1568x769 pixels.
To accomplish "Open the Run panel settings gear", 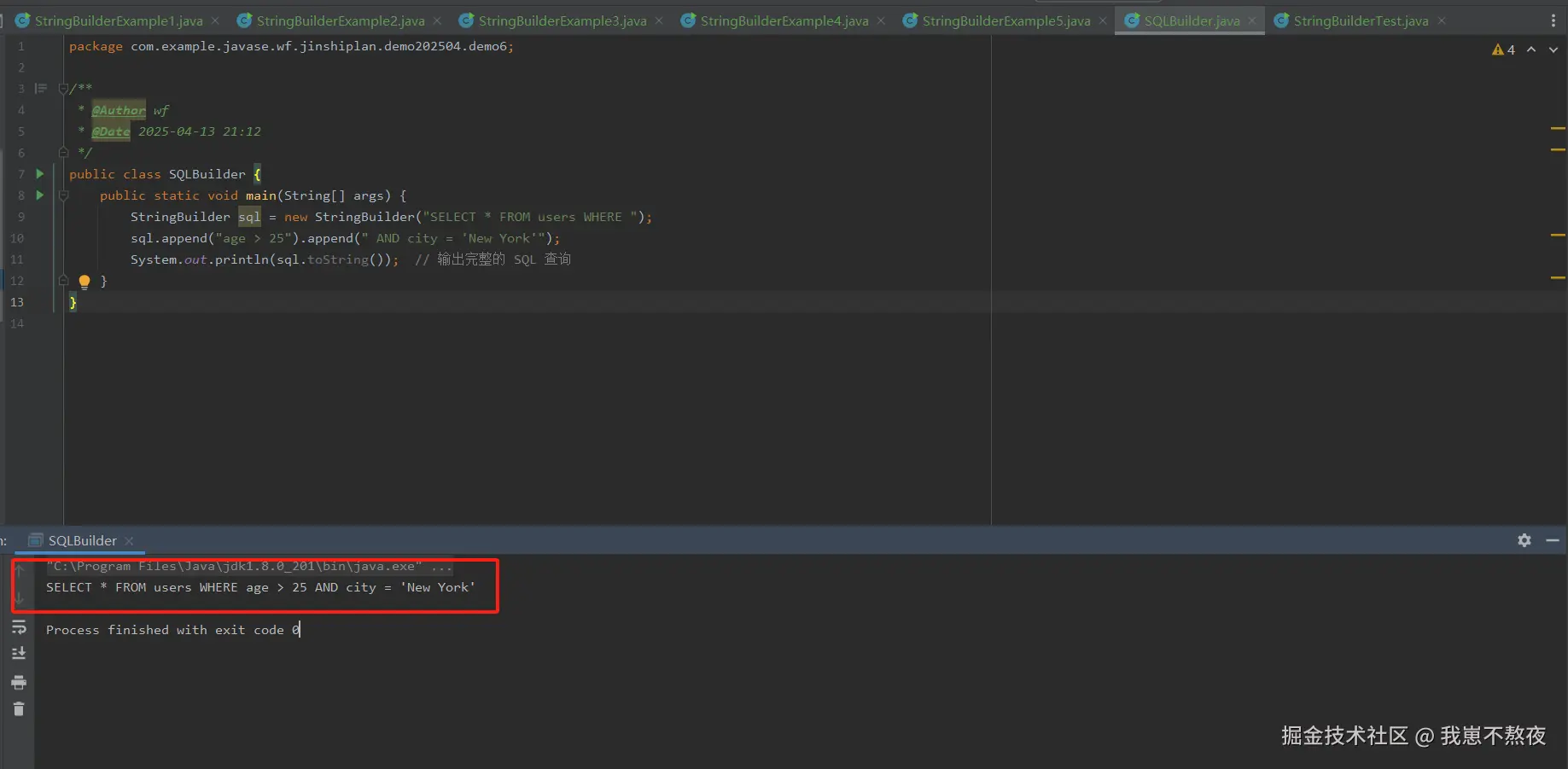I will click(1524, 540).
